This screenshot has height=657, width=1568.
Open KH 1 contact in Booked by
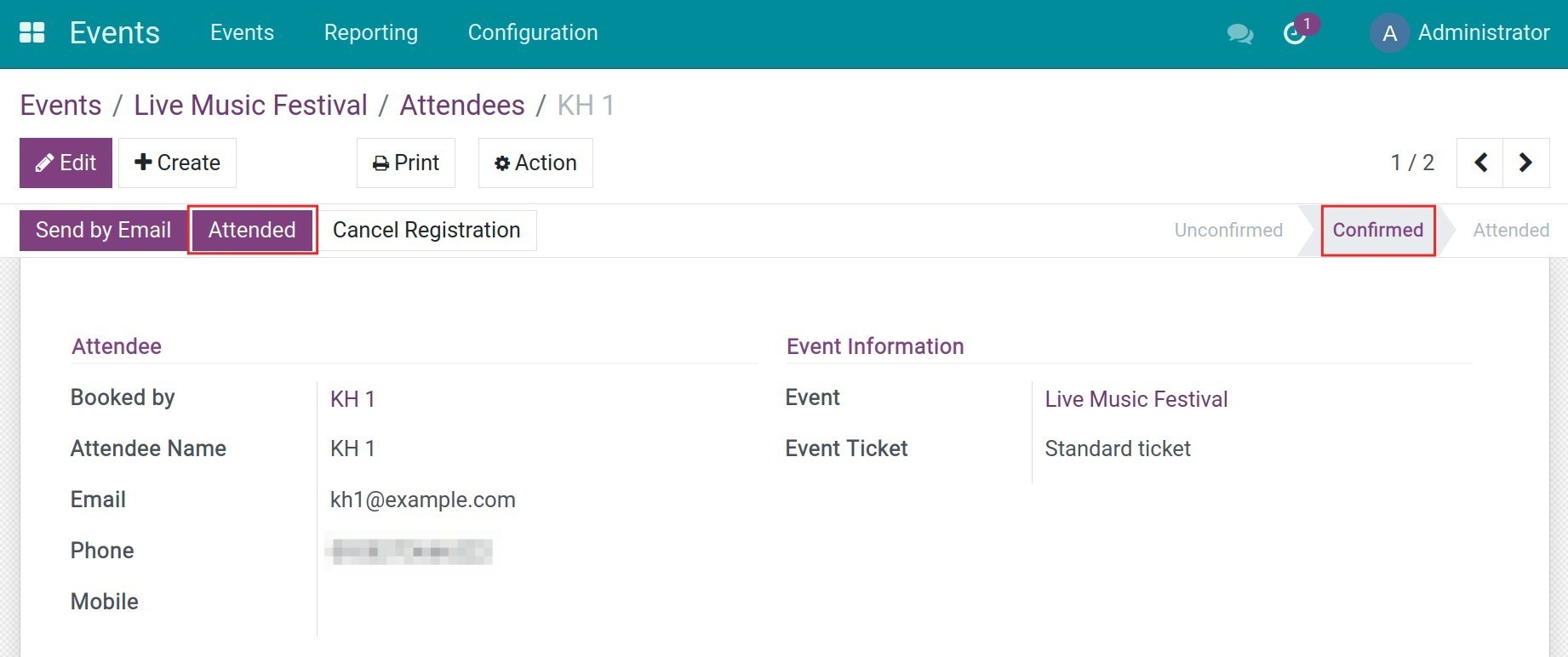coord(352,399)
